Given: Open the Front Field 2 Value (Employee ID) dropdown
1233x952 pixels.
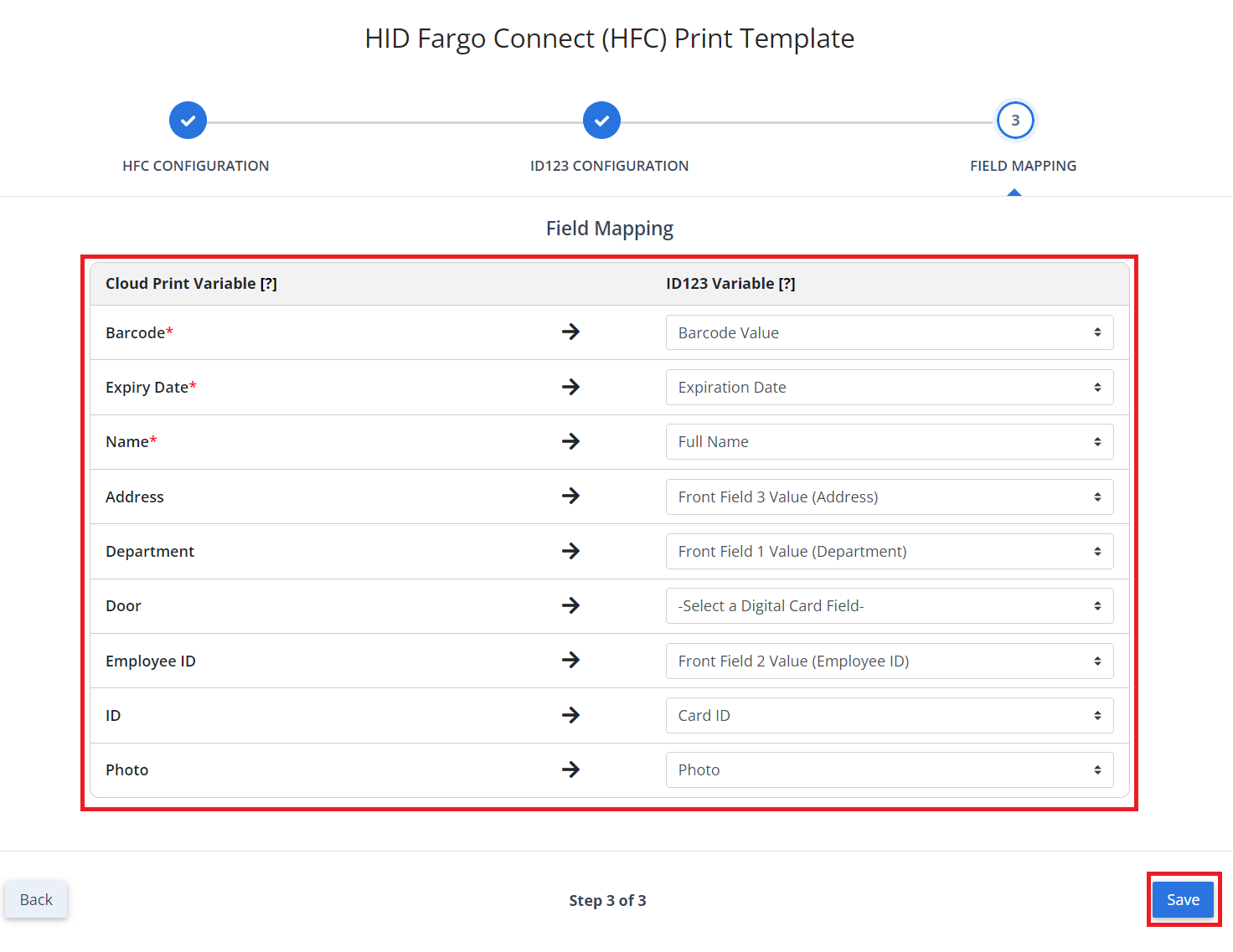Looking at the screenshot, I should (890, 661).
